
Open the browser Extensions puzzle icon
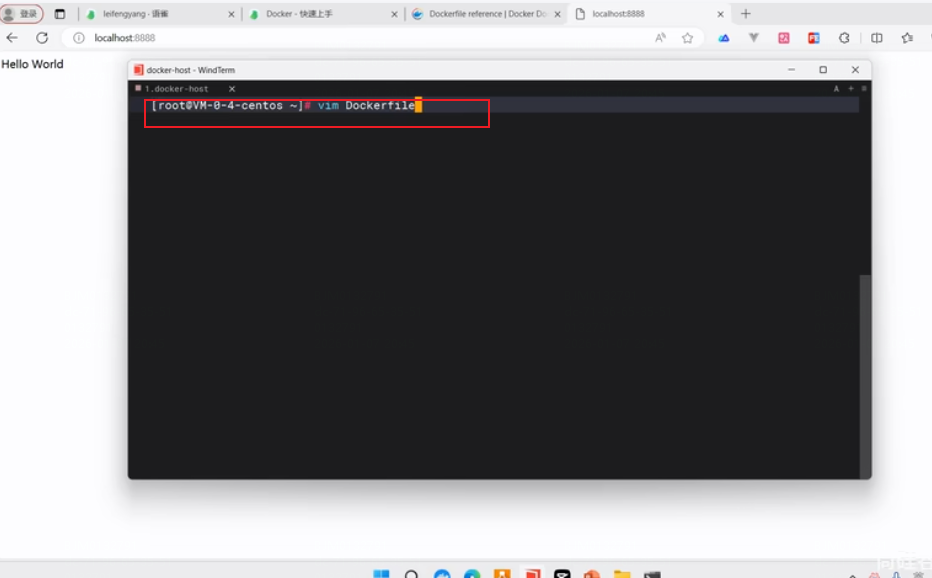pos(844,37)
